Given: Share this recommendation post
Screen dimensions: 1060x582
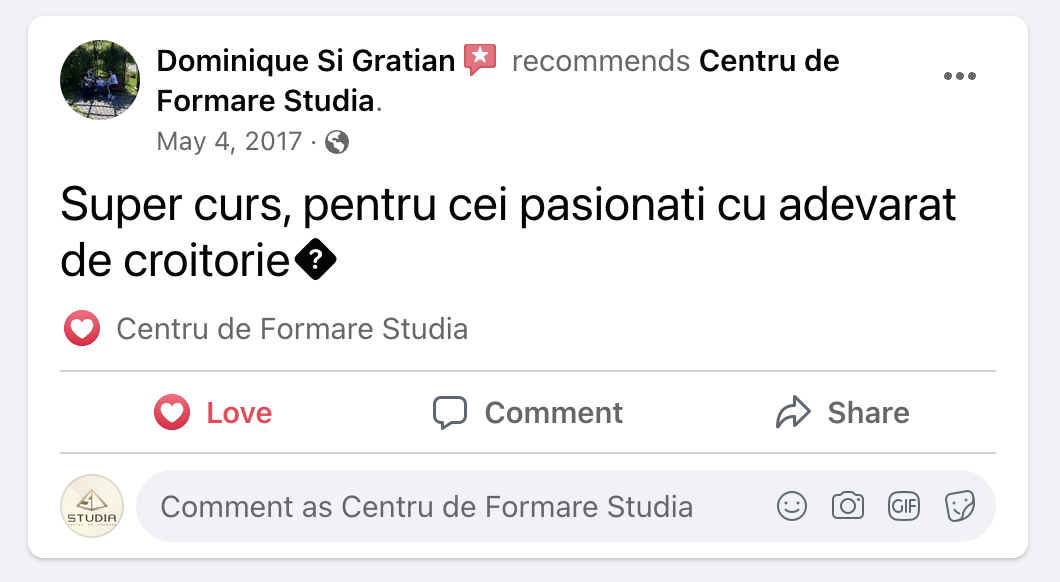Looking at the screenshot, I should (x=843, y=413).
